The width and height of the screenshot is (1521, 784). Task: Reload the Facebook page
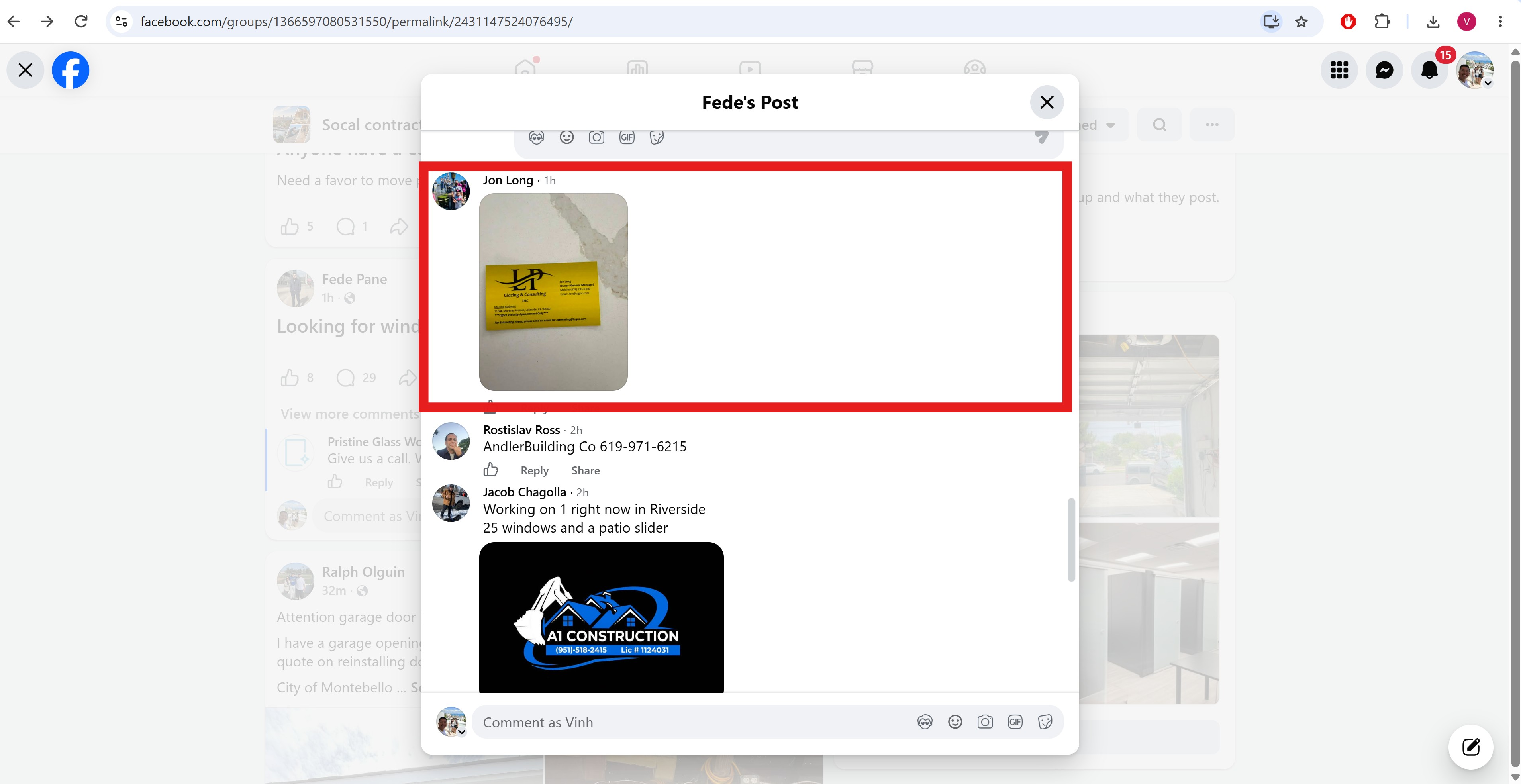point(81,21)
